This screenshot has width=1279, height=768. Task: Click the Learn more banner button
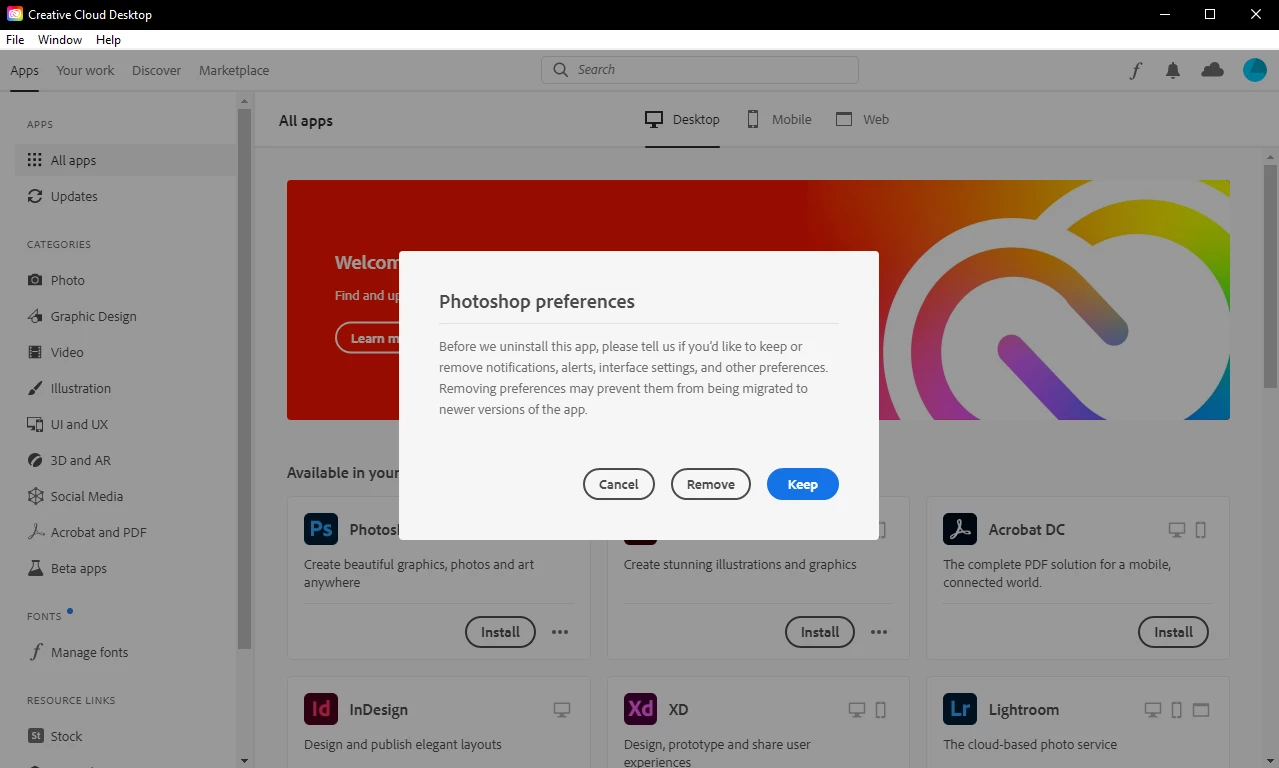[x=368, y=338]
